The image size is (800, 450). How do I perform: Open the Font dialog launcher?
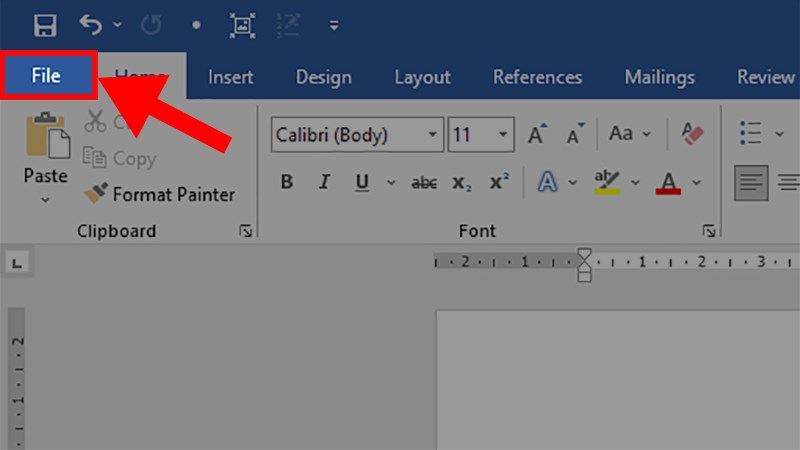pos(709,231)
